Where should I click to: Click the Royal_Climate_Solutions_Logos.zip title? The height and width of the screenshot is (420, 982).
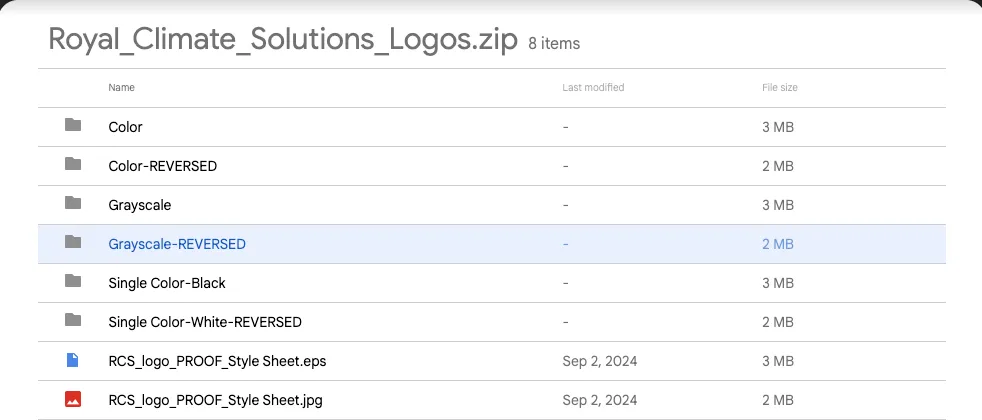pos(283,40)
